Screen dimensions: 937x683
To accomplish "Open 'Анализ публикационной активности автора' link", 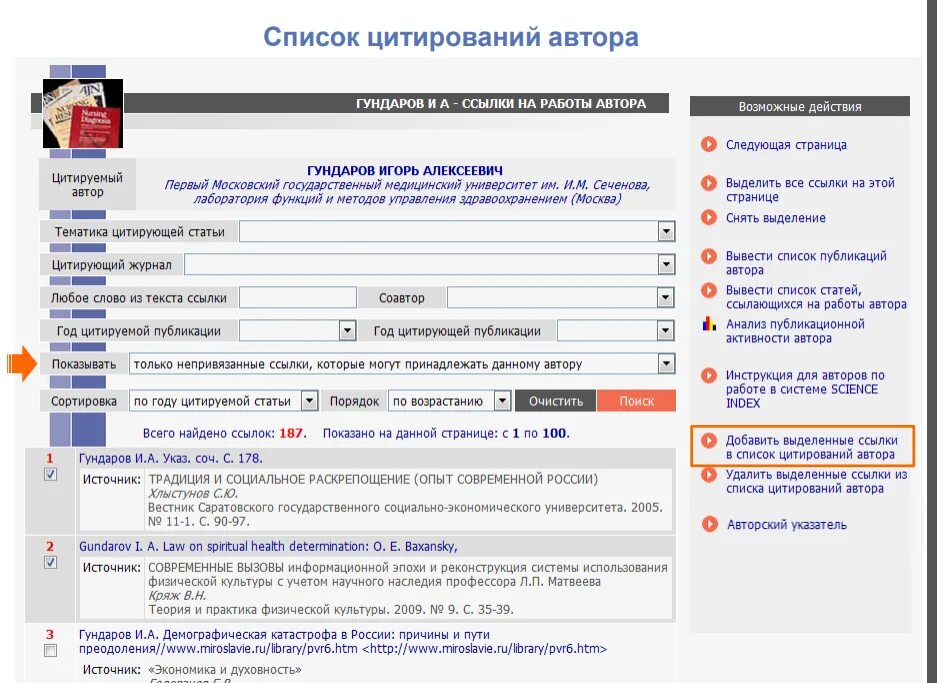I will pos(795,330).
